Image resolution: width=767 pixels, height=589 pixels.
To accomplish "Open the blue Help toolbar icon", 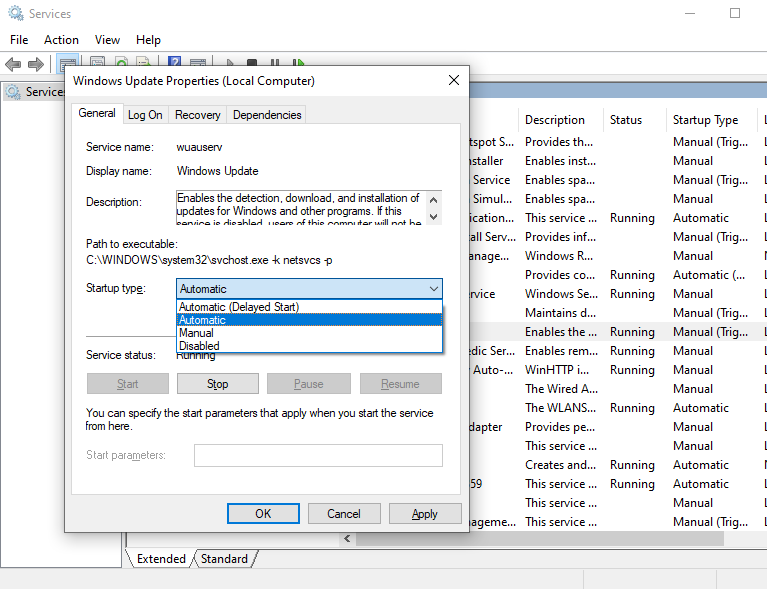I will [175, 62].
